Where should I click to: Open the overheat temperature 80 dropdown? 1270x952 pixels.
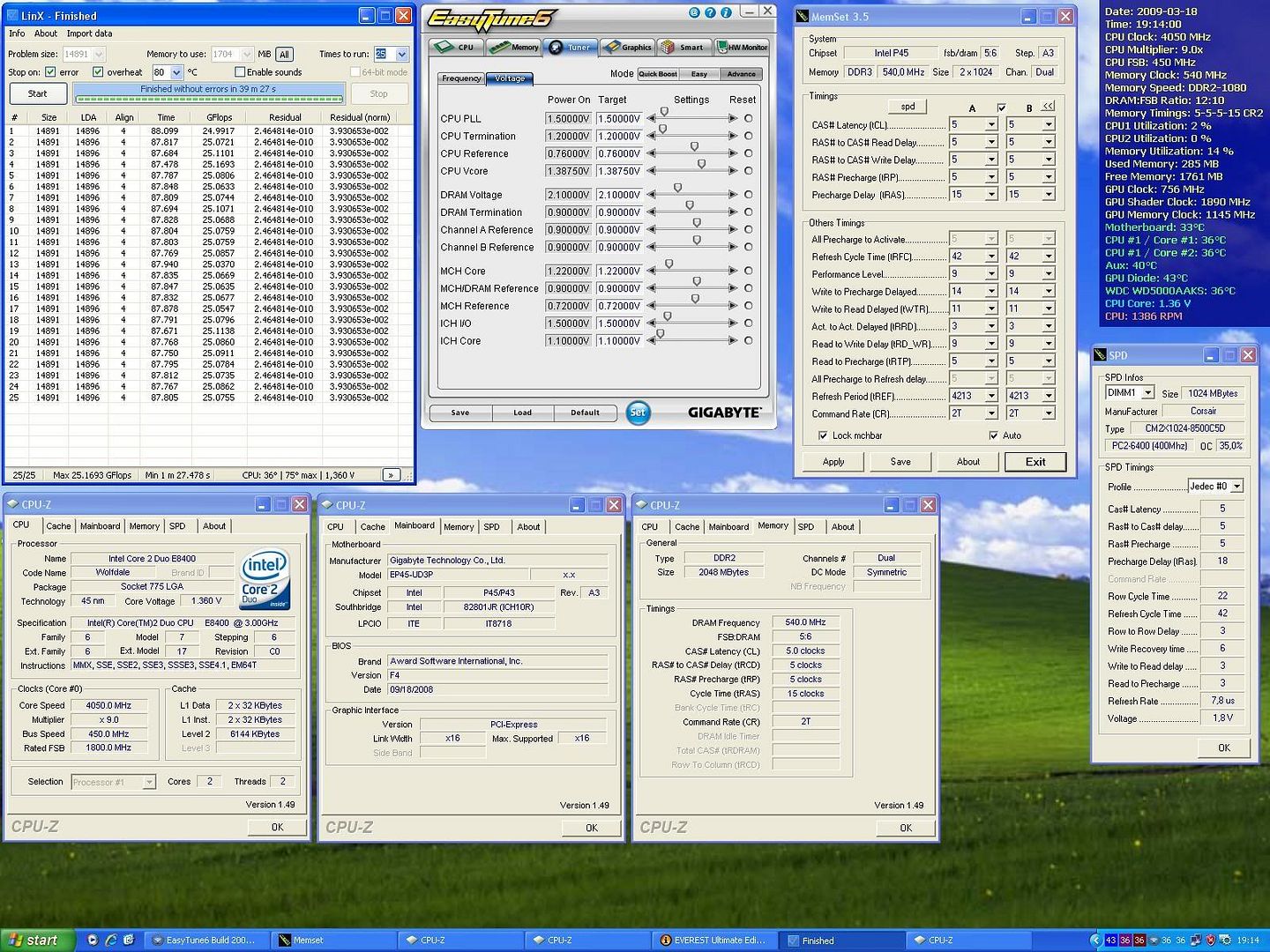pos(176,72)
